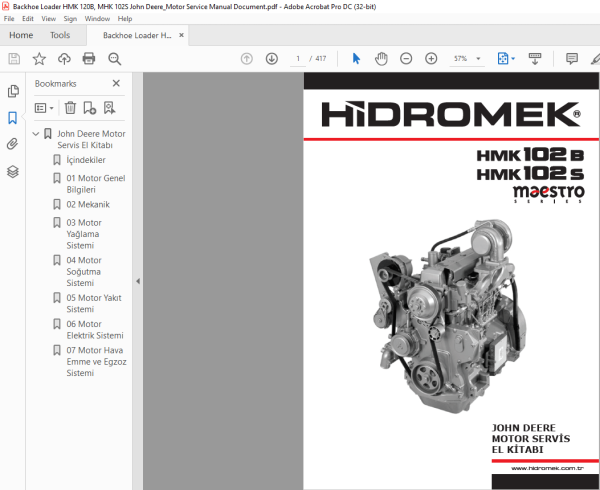The image size is (600, 490).
Task: Open 06 Motor Elektrik Sistemi bookmark
Action: (x=95, y=329)
